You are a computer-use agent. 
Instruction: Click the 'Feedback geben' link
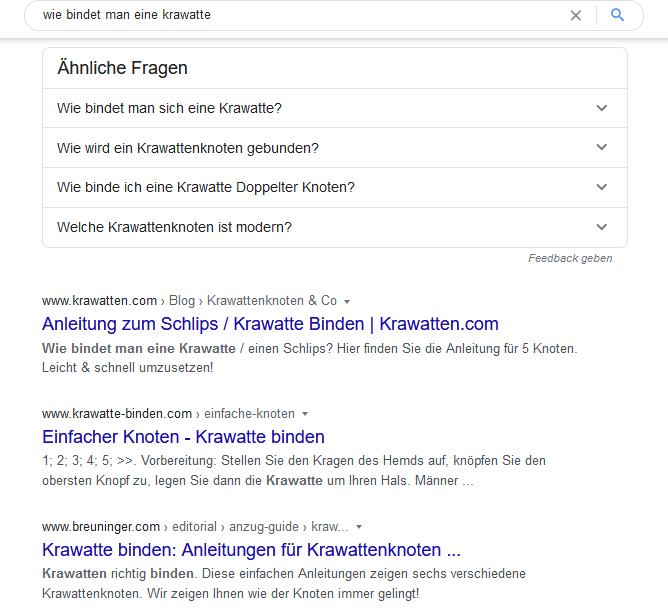570,258
